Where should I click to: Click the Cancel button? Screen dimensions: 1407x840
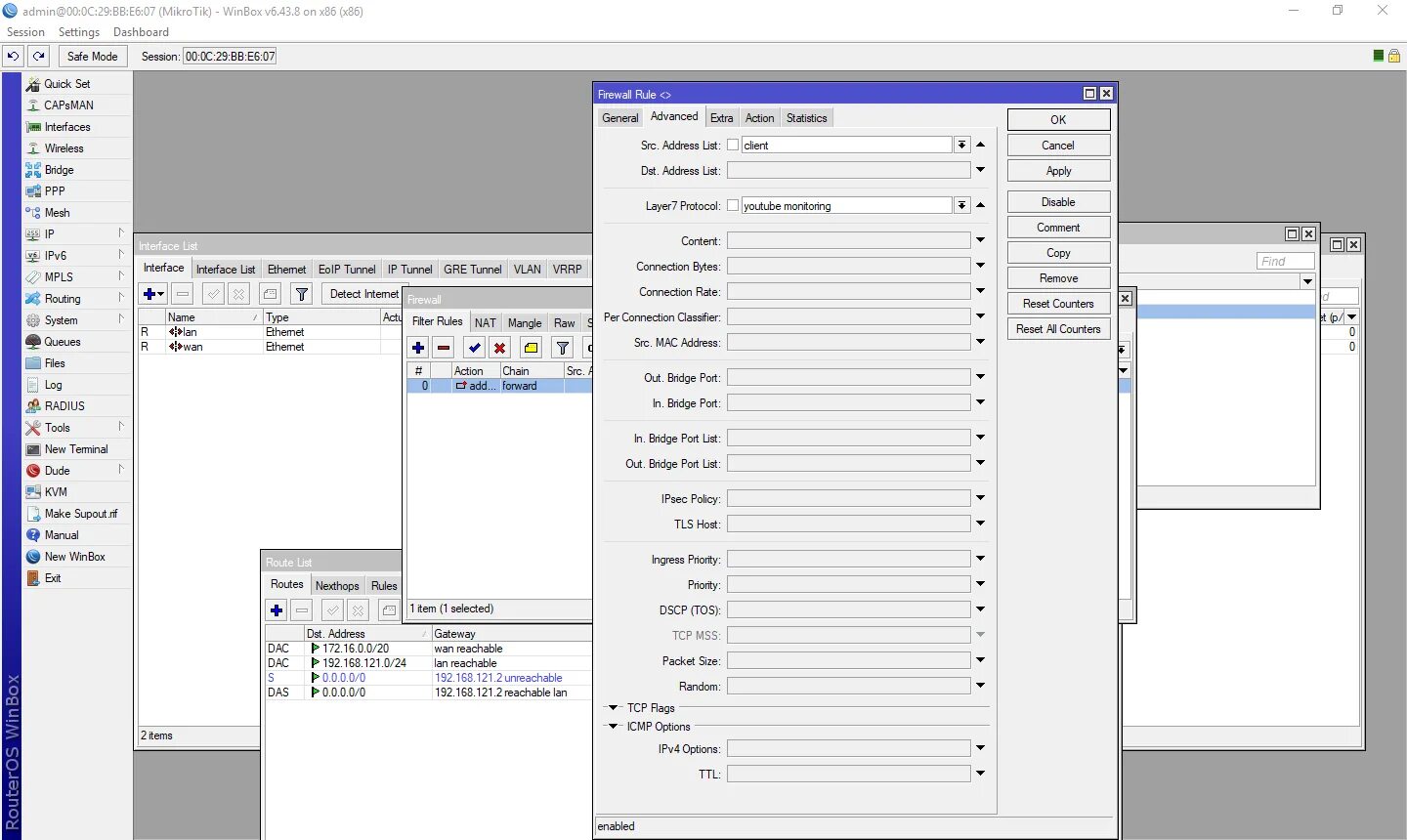[1058, 146]
